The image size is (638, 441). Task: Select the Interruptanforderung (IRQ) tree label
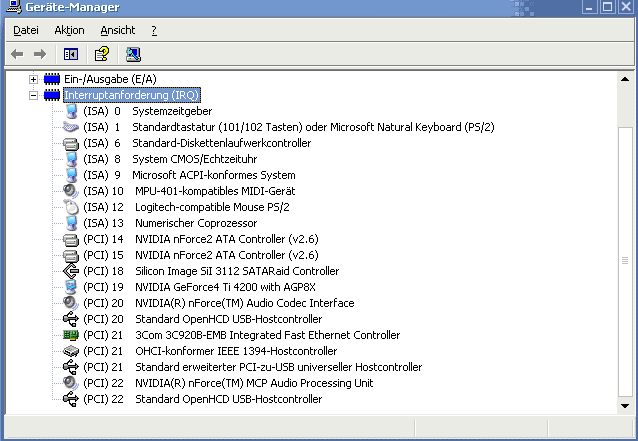(132, 95)
